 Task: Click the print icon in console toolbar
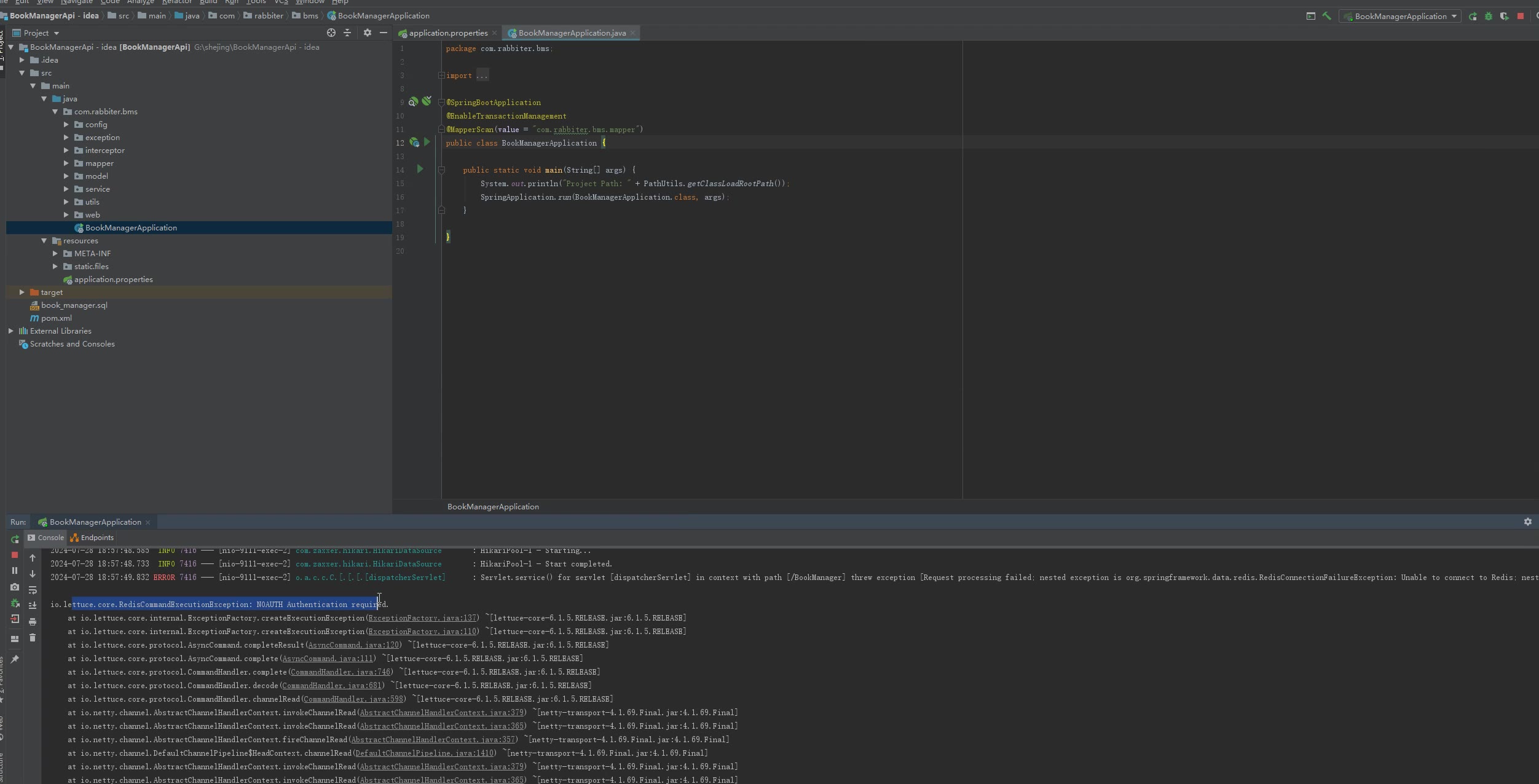33,622
